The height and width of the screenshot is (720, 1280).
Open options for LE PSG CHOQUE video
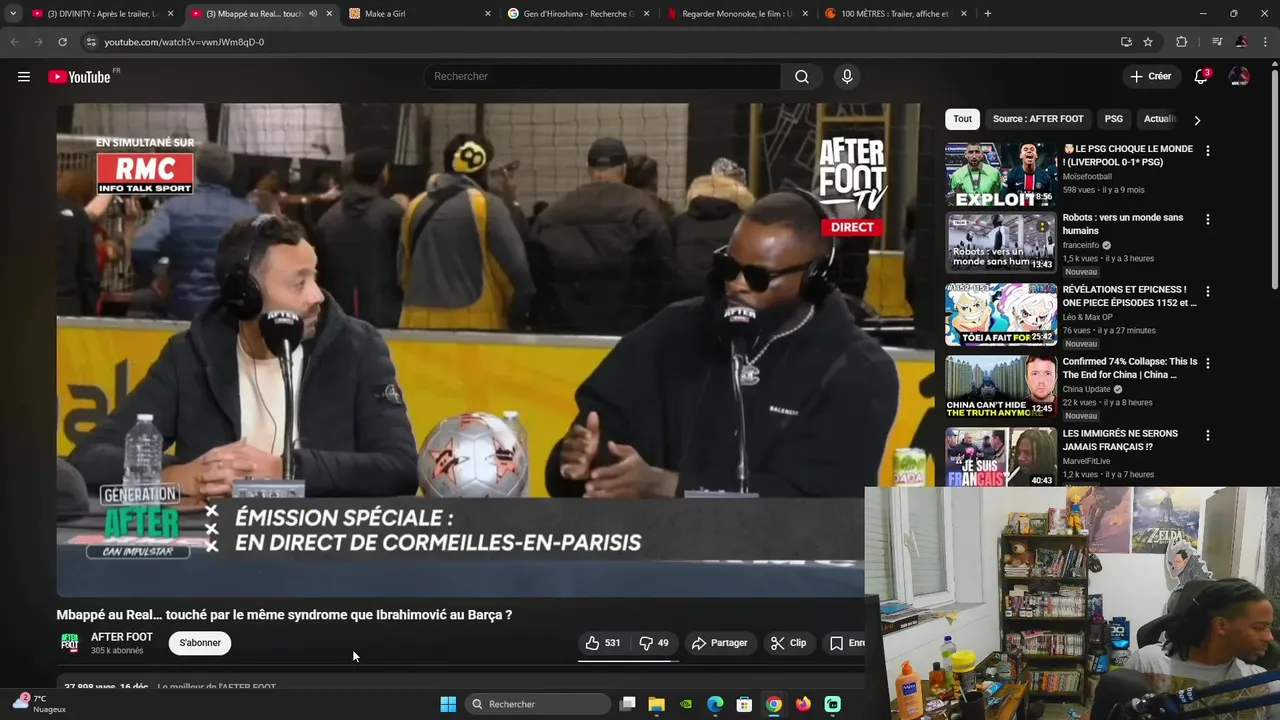click(x=1208, y=151)
